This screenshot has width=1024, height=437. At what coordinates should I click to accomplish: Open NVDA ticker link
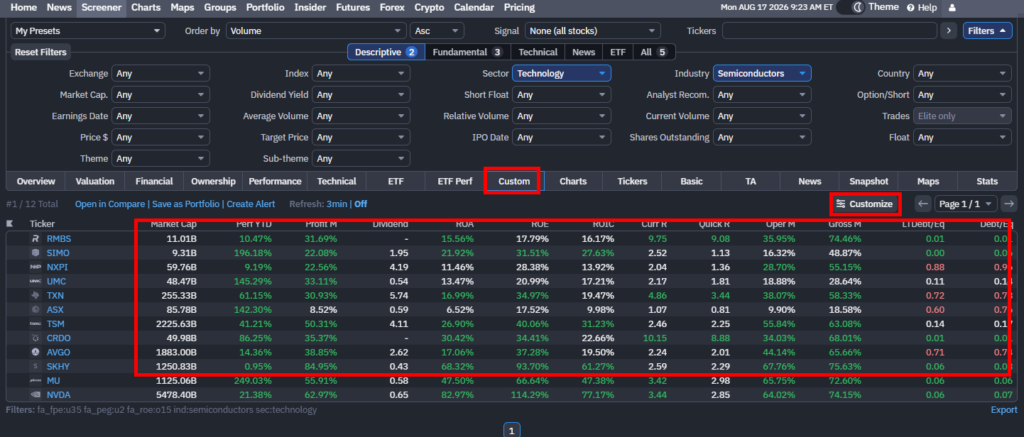point(58,395)
